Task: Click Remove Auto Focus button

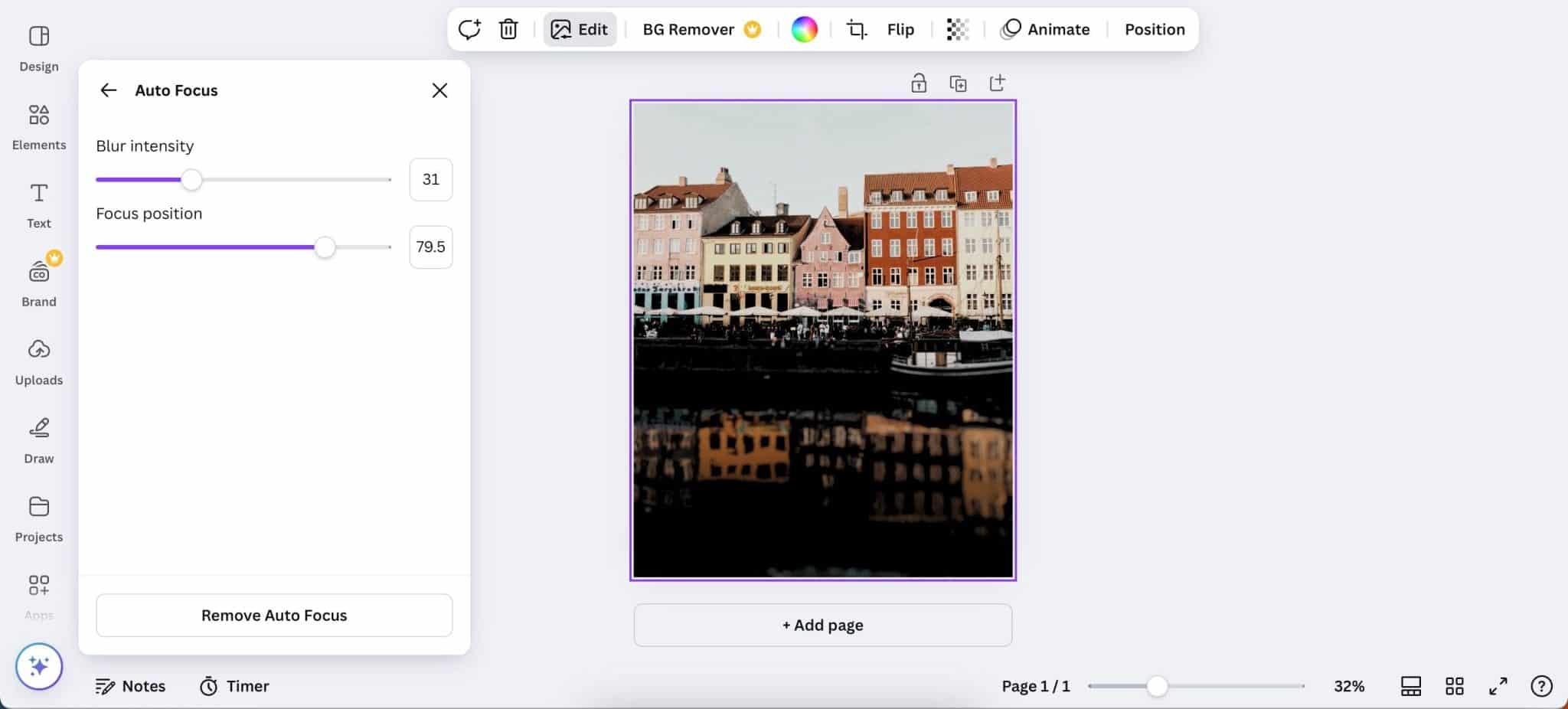Action: tap(274, 615)
